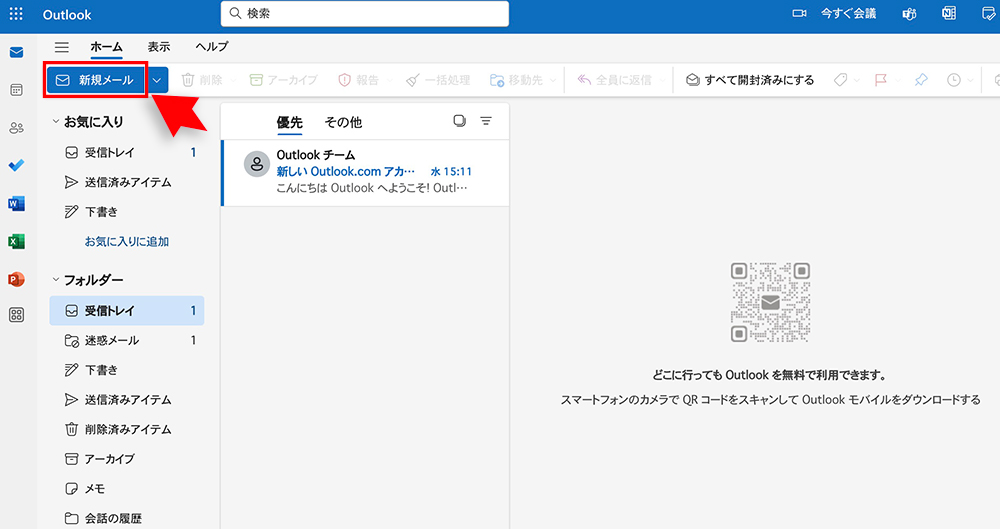Open People contacts in the left rail
This screenshot has width=1000, height=529.
[x=17, y=128]
